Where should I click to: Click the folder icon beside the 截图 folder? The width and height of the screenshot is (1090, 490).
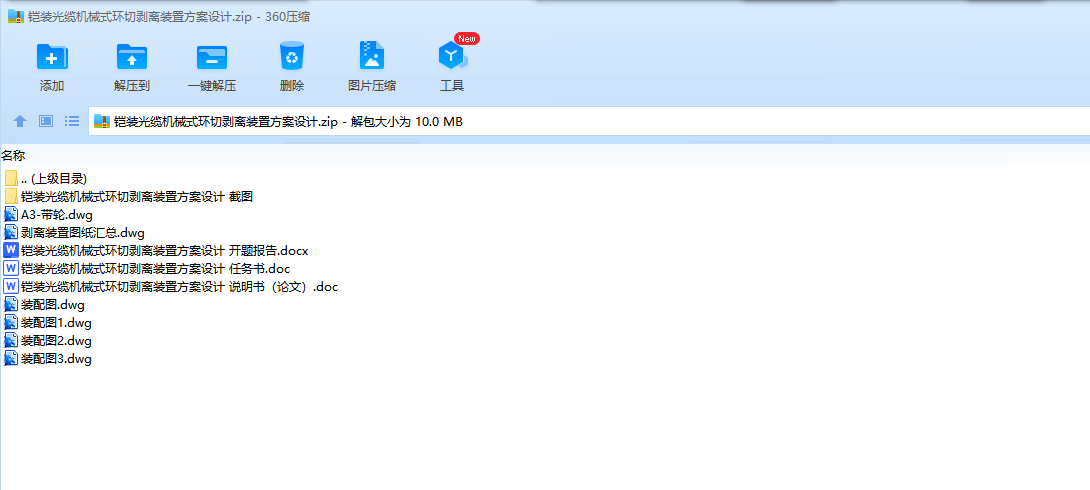pos(11,197)
